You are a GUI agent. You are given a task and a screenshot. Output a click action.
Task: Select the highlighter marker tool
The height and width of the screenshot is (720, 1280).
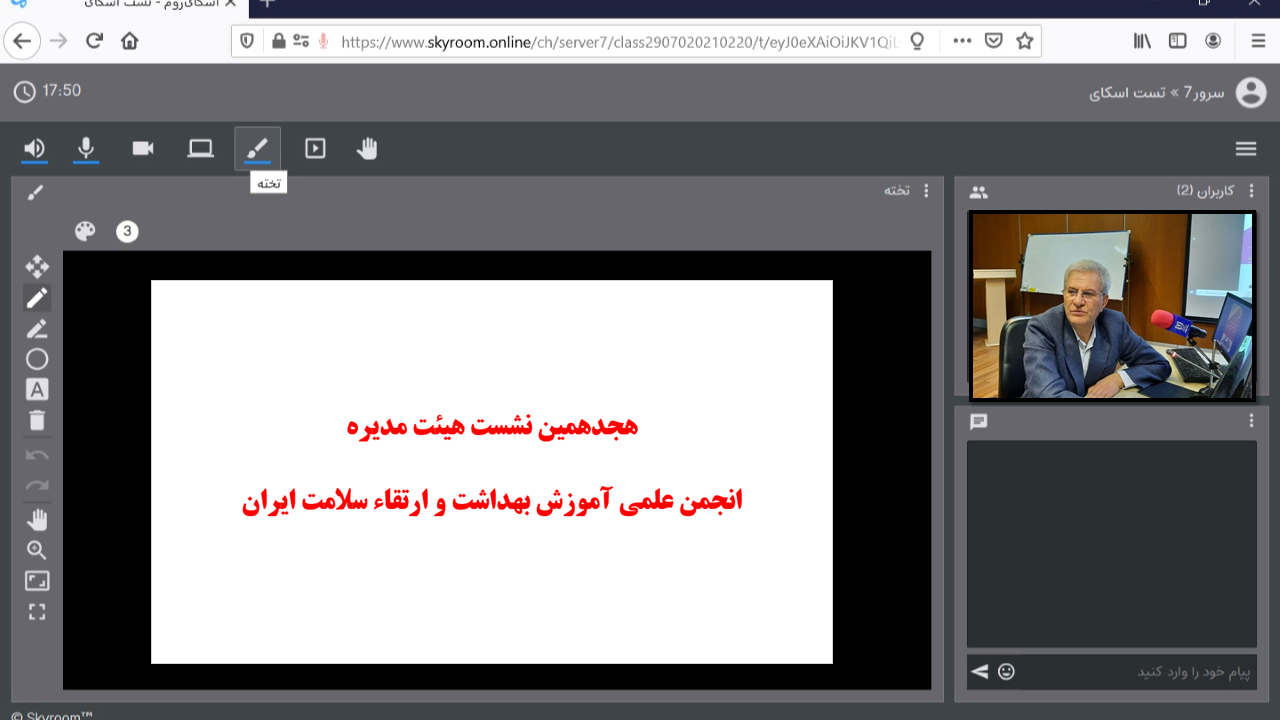tap(37, 329)
